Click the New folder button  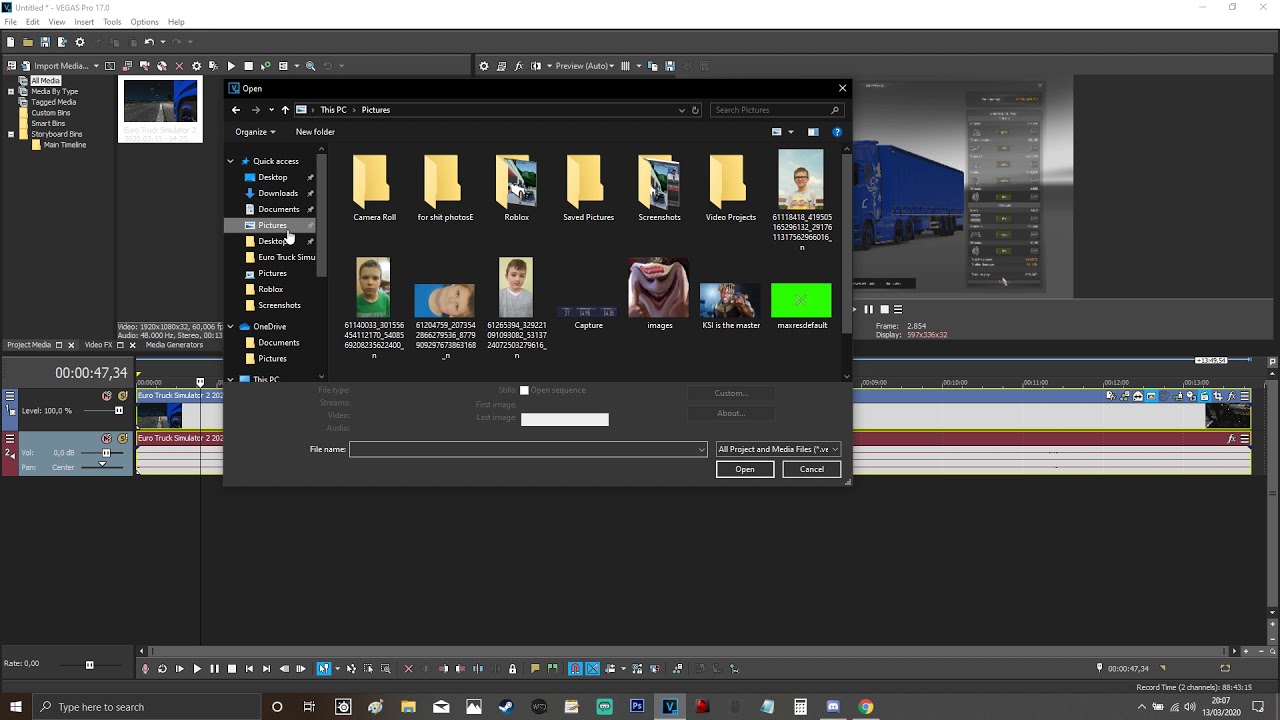[315, 132]
